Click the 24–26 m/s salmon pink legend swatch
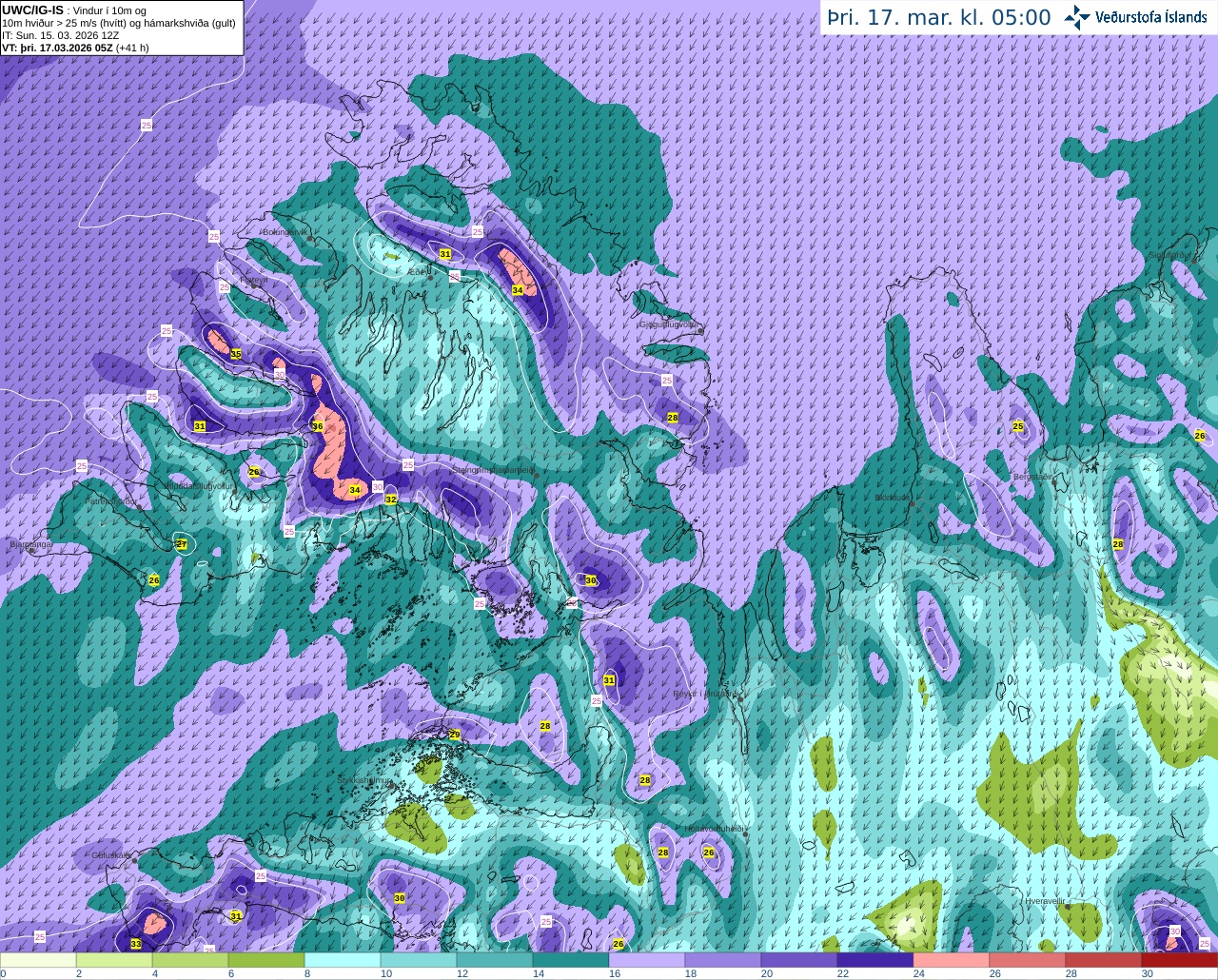Image resolution: width=1218 pixels, height=980 pixels. [952, 960]
